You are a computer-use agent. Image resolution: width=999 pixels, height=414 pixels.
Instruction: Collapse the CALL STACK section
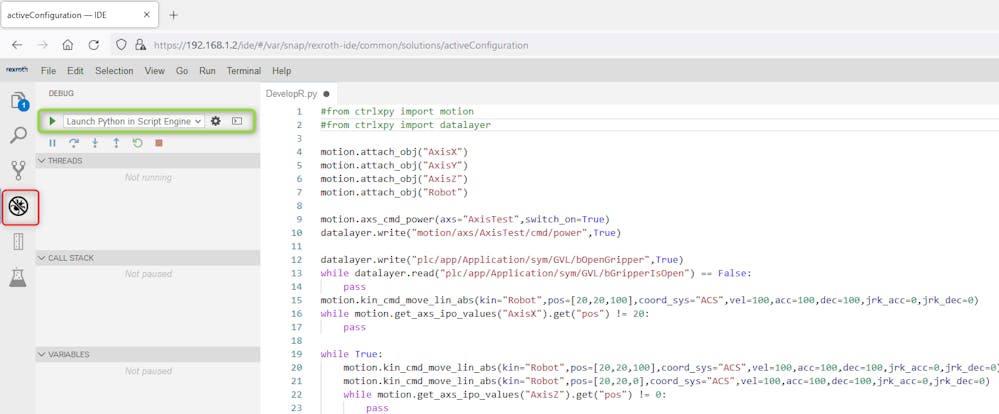pos(70,258)
